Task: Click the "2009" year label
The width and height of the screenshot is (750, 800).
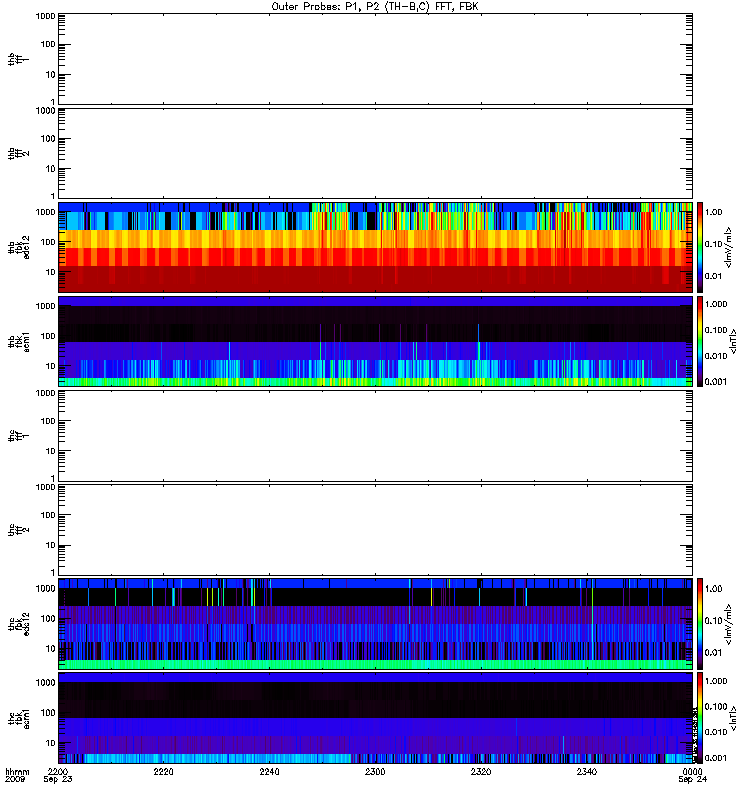Action: point(14,780)
